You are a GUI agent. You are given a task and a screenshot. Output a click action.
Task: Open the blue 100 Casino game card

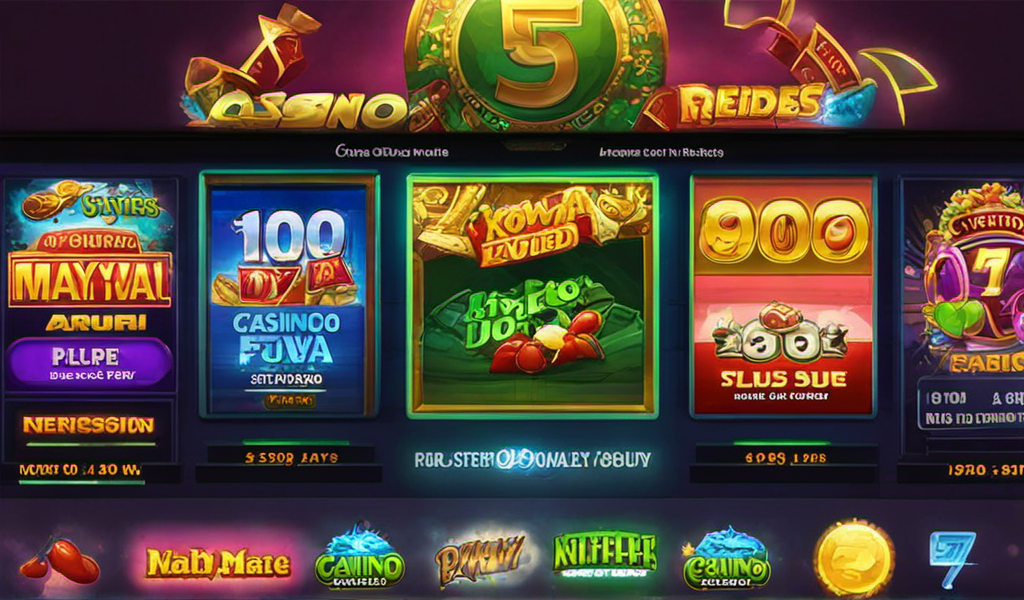[x=289, y=294]
